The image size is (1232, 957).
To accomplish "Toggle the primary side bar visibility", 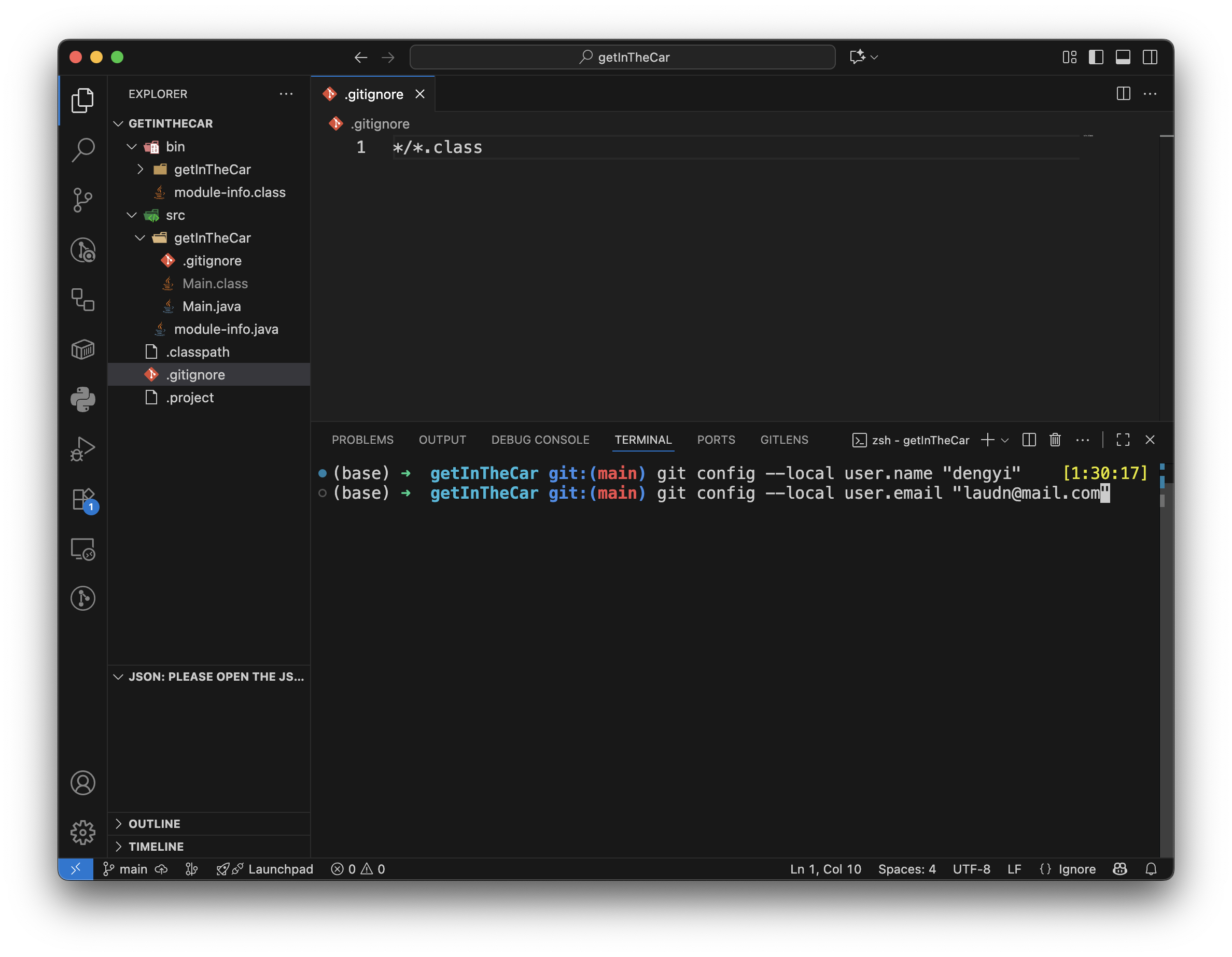I will 1096,57.
